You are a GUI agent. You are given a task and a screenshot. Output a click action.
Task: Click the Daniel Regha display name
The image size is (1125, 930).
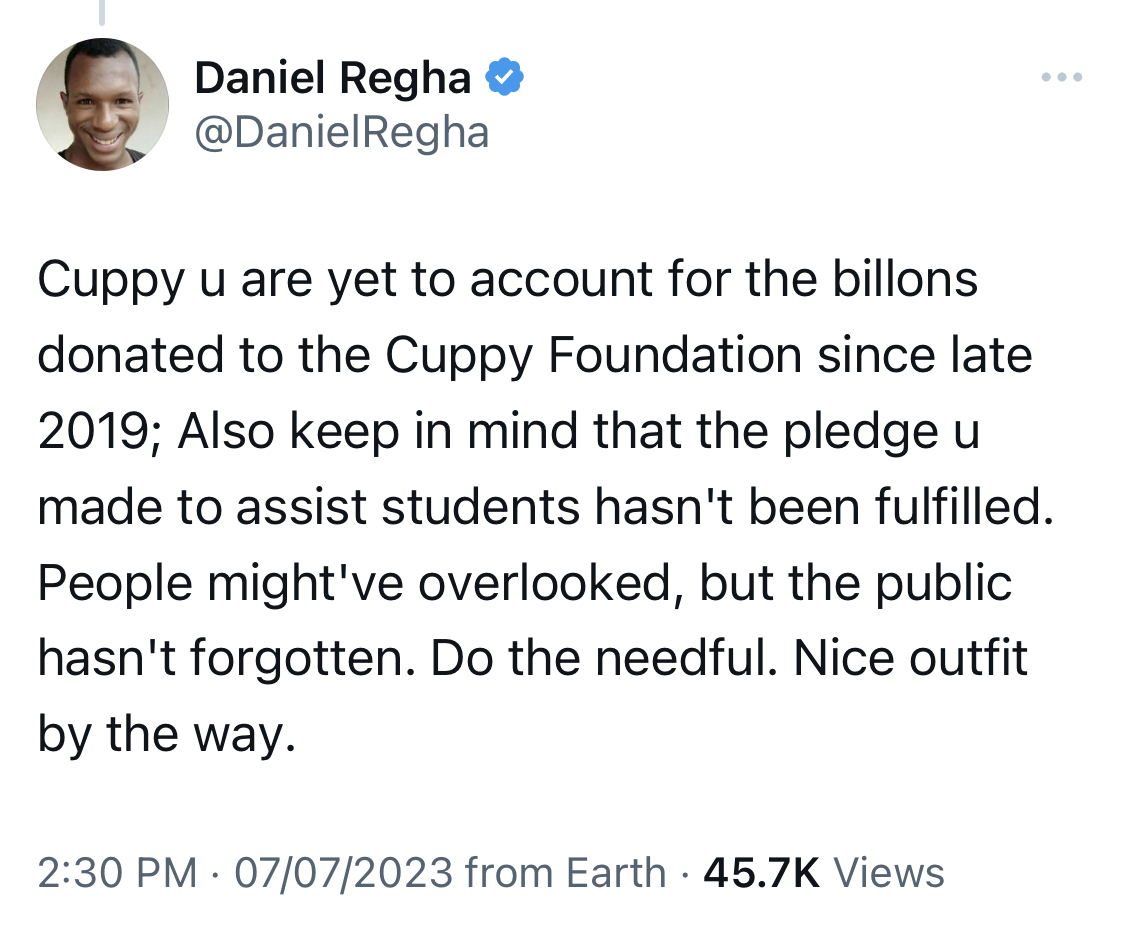point(333,78)
